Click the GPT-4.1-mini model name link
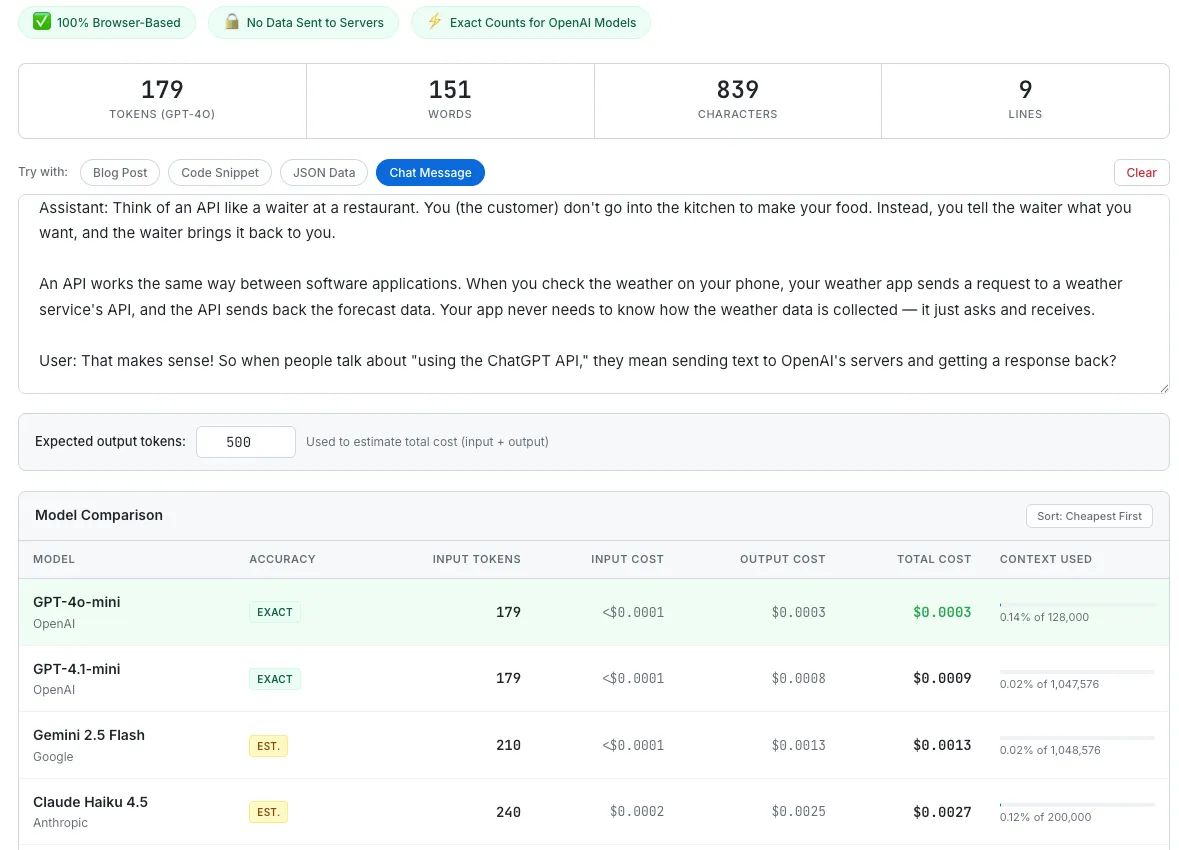The image size is (1179, 850). coord(77,668)
